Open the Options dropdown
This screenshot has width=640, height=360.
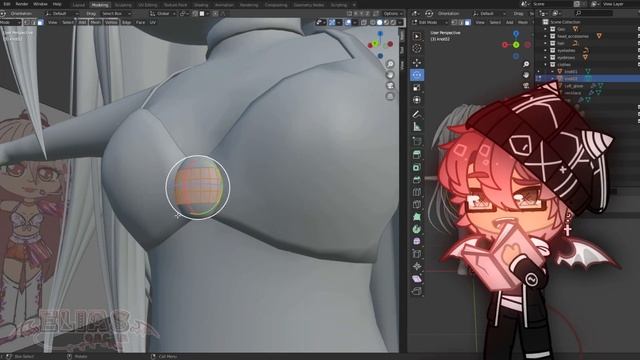[x=392, y=13]
